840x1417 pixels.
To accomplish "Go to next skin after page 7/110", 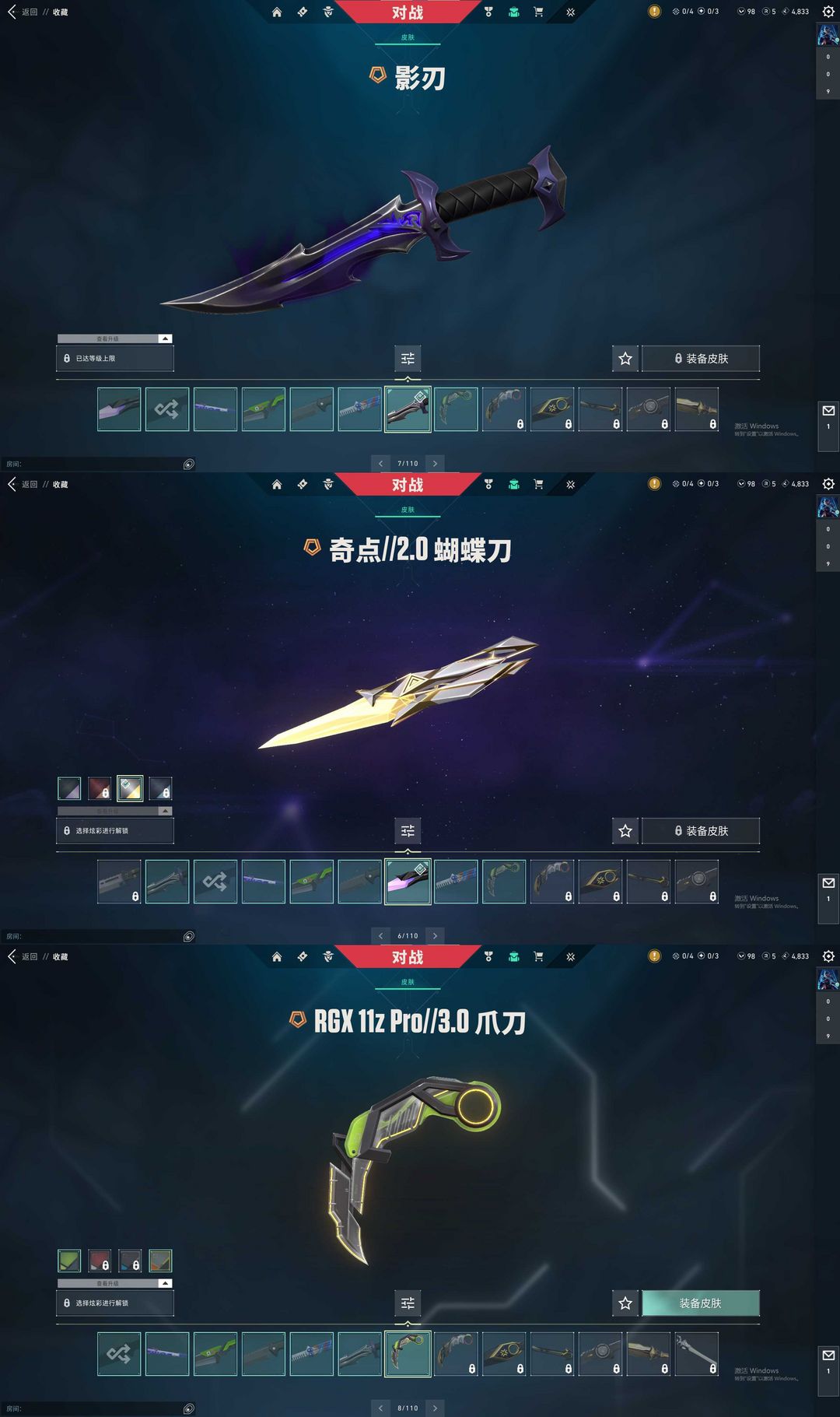I will point(435,464).
